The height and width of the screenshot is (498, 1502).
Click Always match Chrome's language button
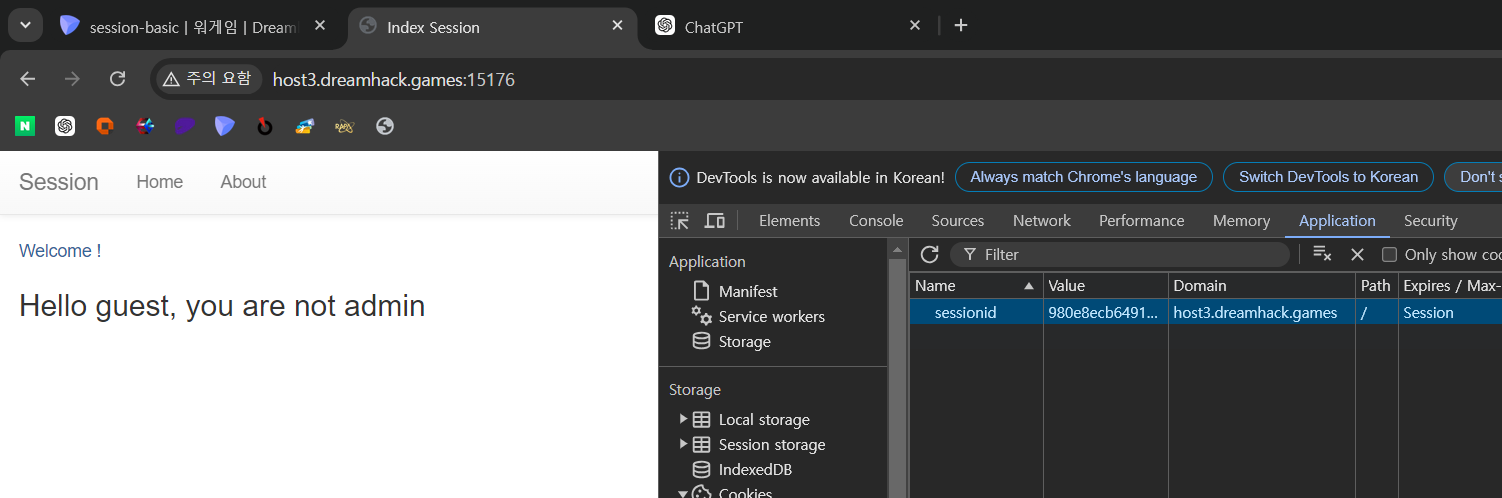click(x=1084, y=177)
